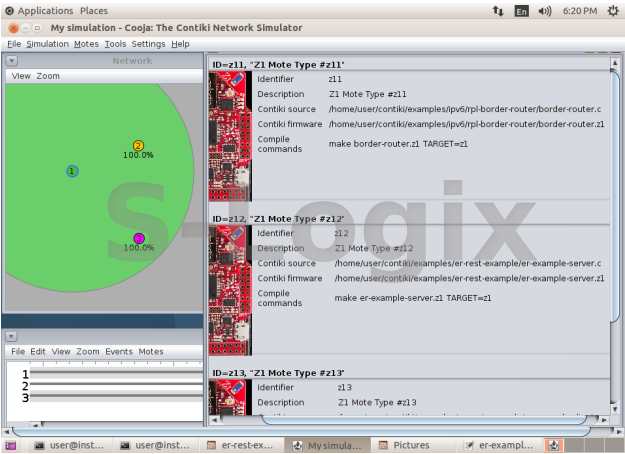Switch to second user@inst terminal in taskbar
The image size is (625, 454).
pos(155,445)
